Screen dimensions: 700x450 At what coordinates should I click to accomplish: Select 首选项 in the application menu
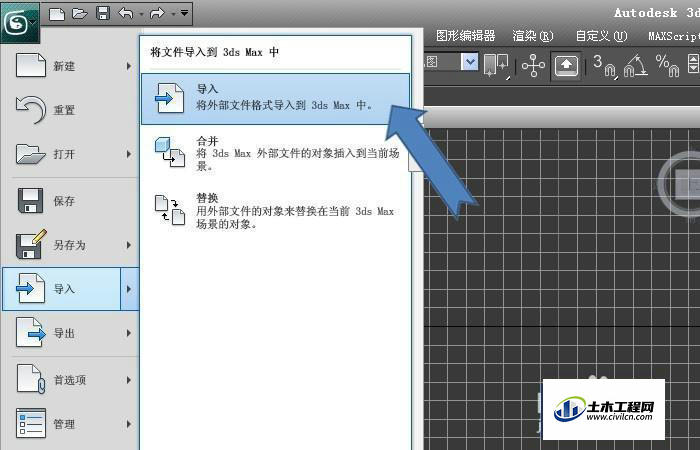[x=70, y=380]
